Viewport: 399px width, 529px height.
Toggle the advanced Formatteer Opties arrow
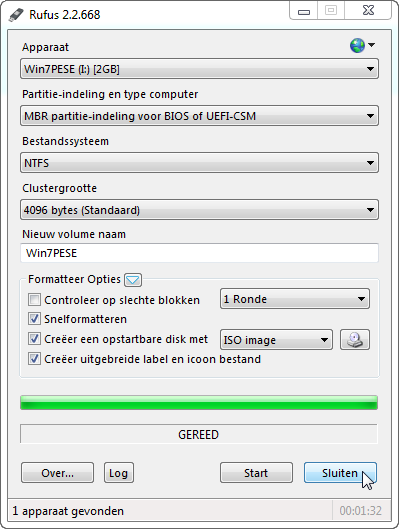click(x=133, y=280)
